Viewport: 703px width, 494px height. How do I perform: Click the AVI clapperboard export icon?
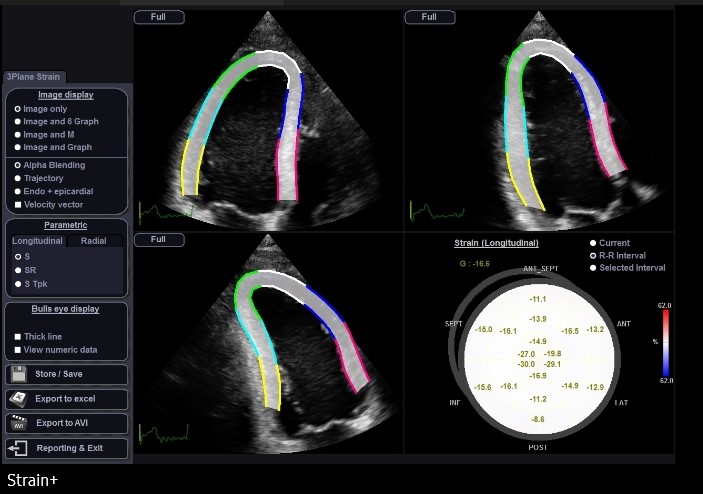(18, 423)
